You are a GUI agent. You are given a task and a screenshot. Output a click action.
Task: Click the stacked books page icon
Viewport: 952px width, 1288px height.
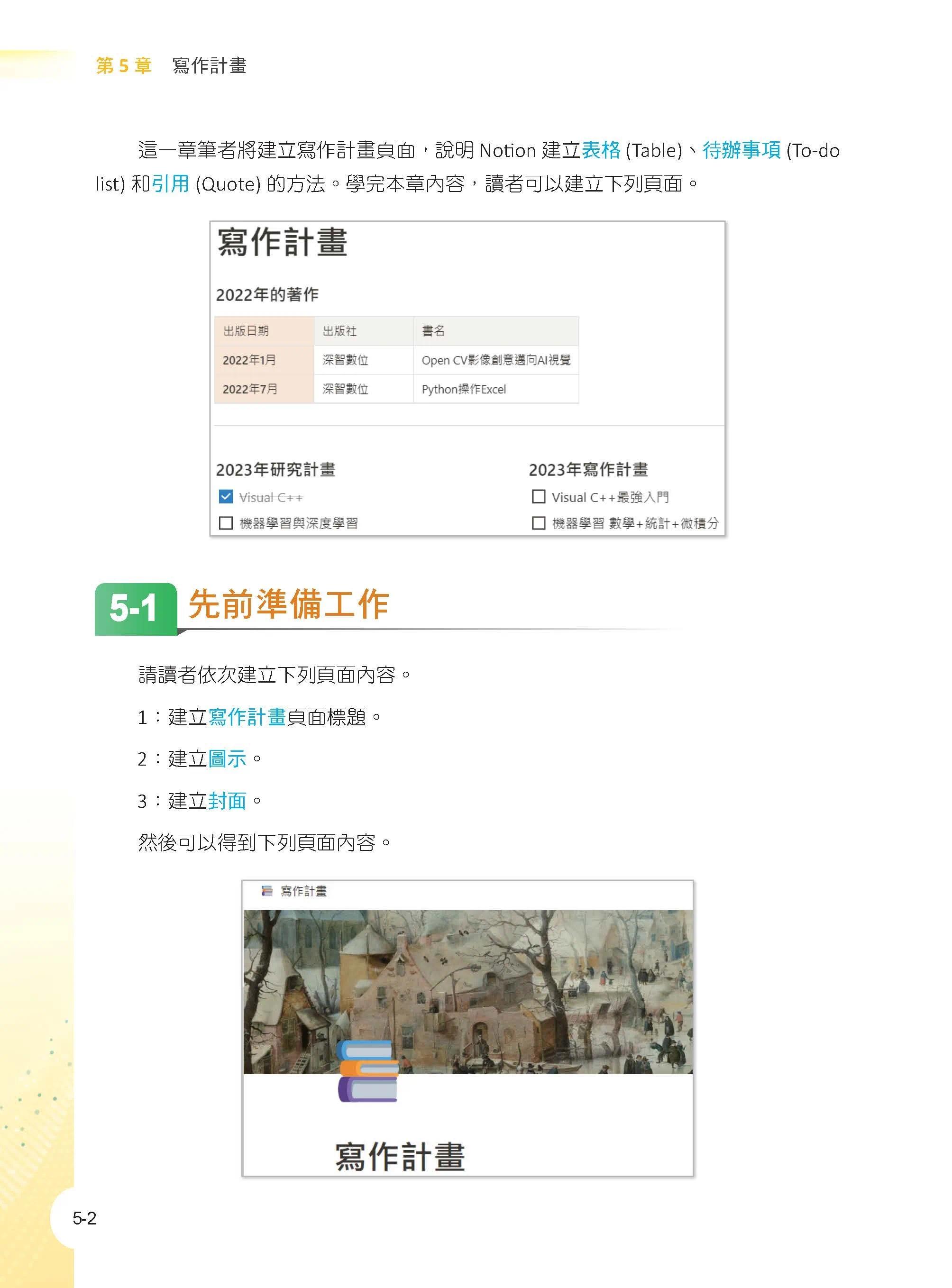(367, 1071)
